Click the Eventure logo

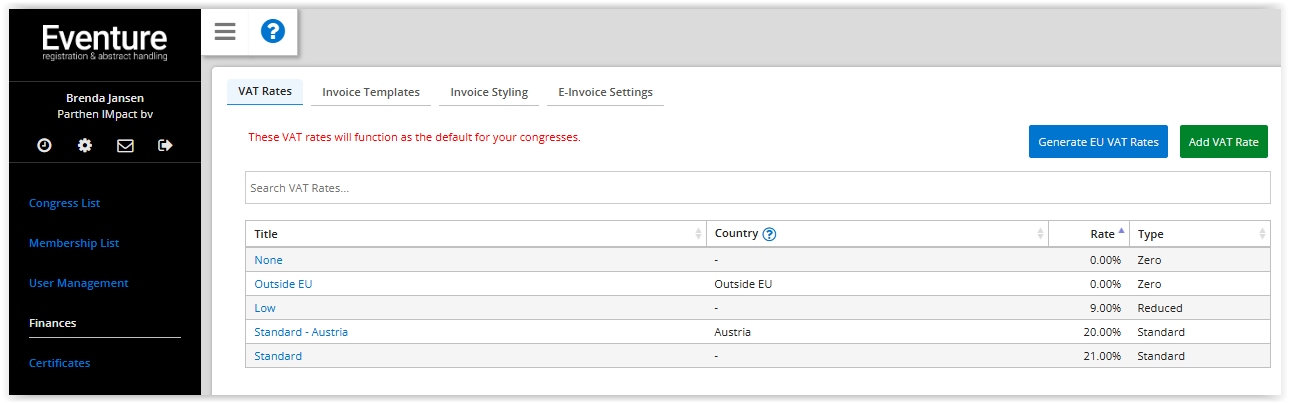(105, 43)
